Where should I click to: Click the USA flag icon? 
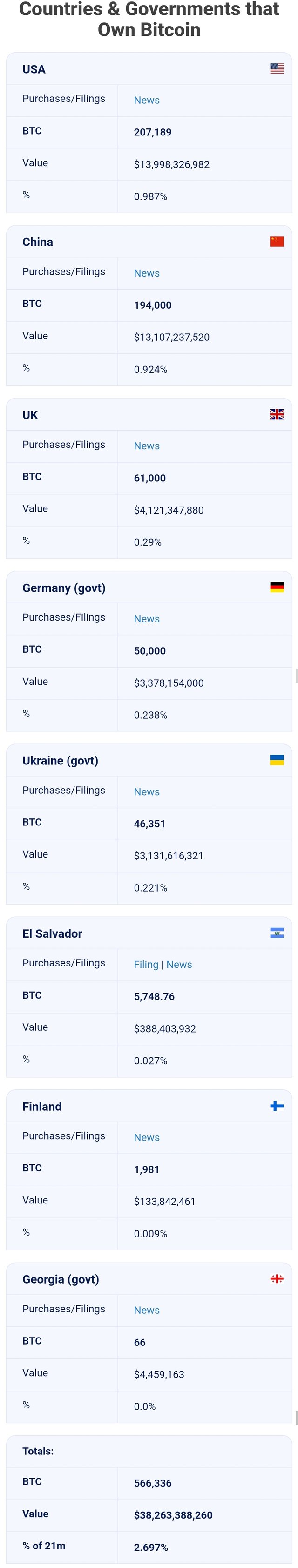pos(277,69)
